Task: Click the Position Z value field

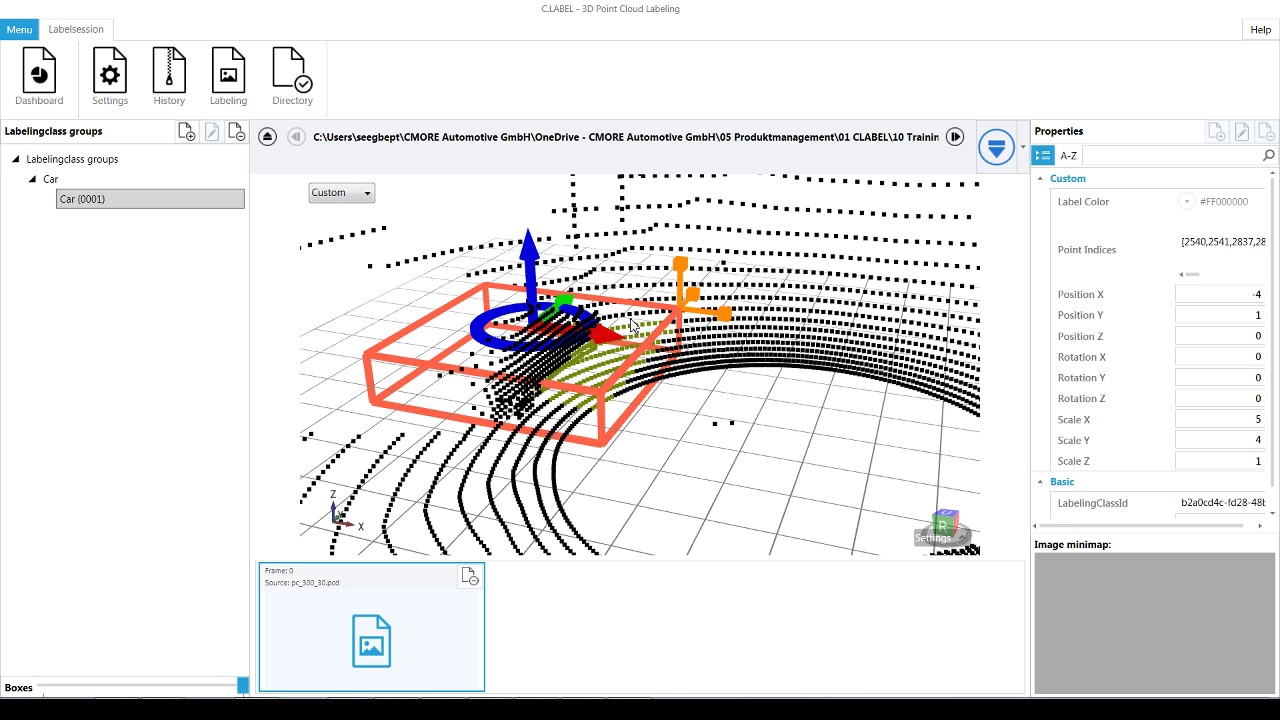Action: point(1220,336)
